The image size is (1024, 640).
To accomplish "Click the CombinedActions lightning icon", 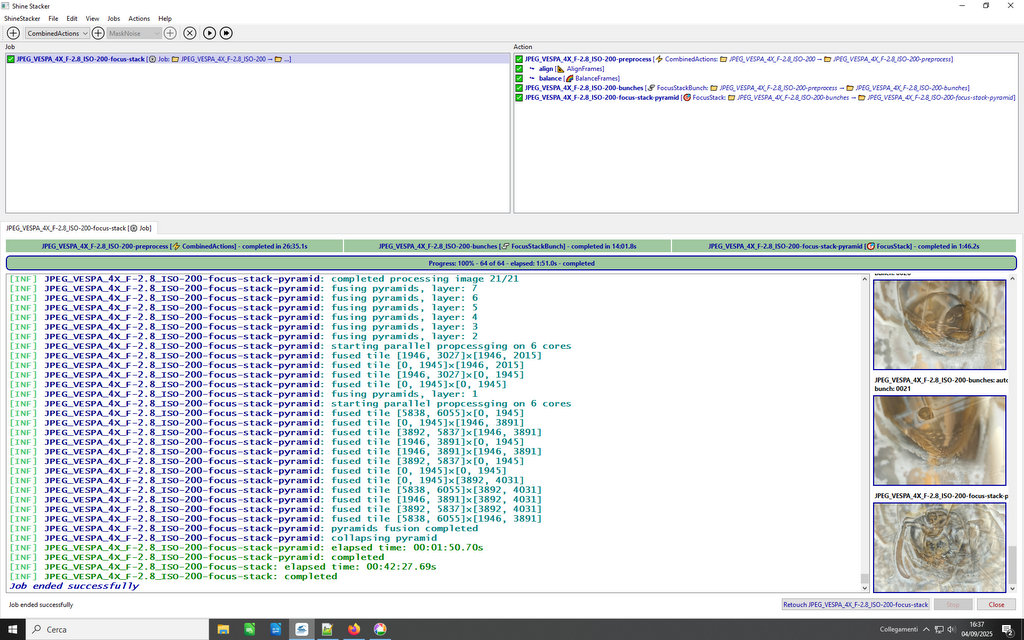I will tap(659, 59).
